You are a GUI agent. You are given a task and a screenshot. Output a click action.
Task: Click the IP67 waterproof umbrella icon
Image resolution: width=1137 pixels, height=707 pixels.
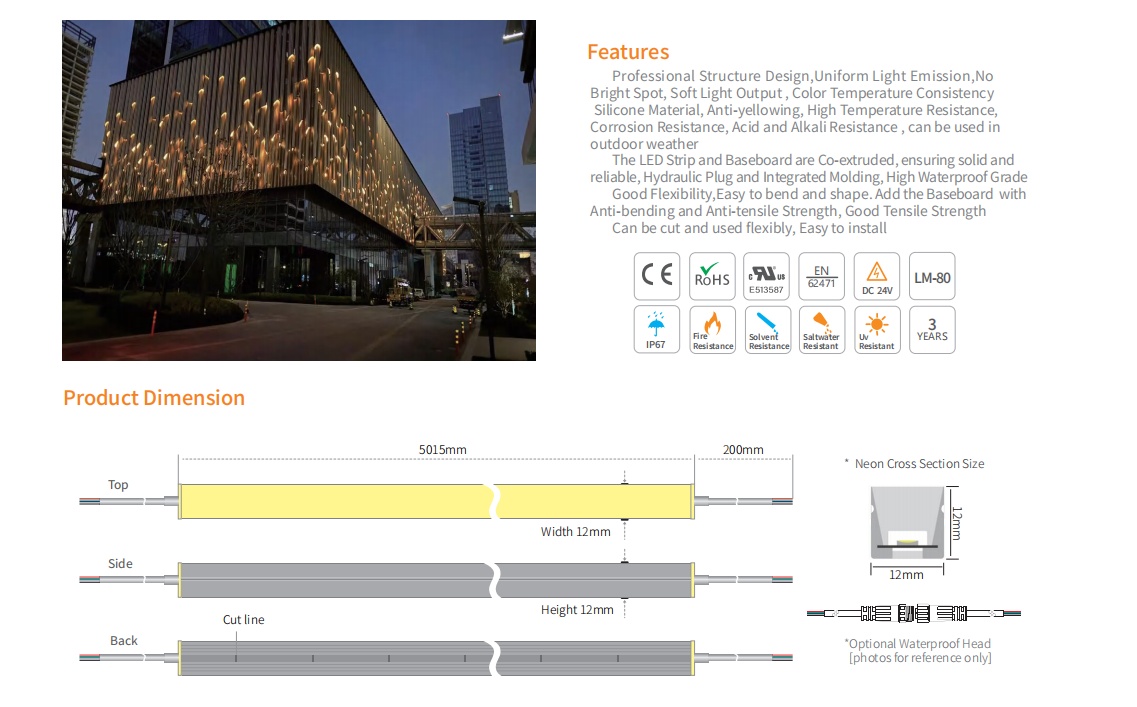click(657, 330)
